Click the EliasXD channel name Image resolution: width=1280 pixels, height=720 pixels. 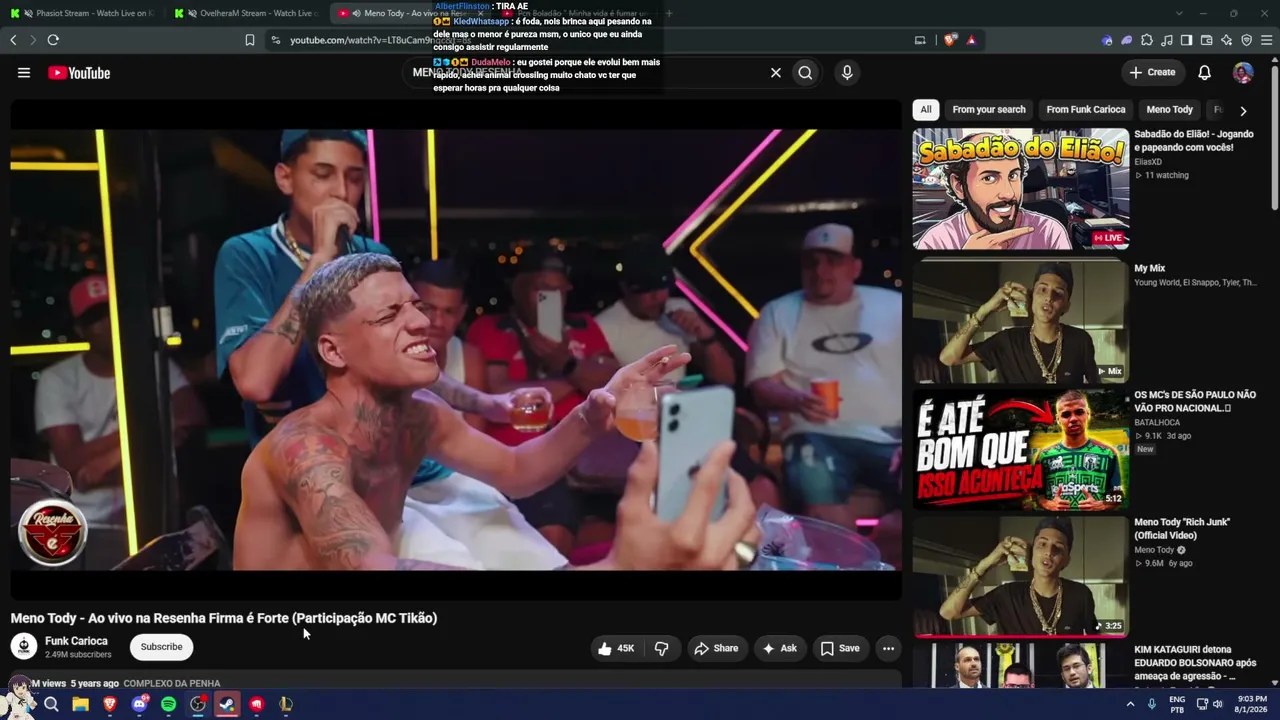click(1148, 162)
